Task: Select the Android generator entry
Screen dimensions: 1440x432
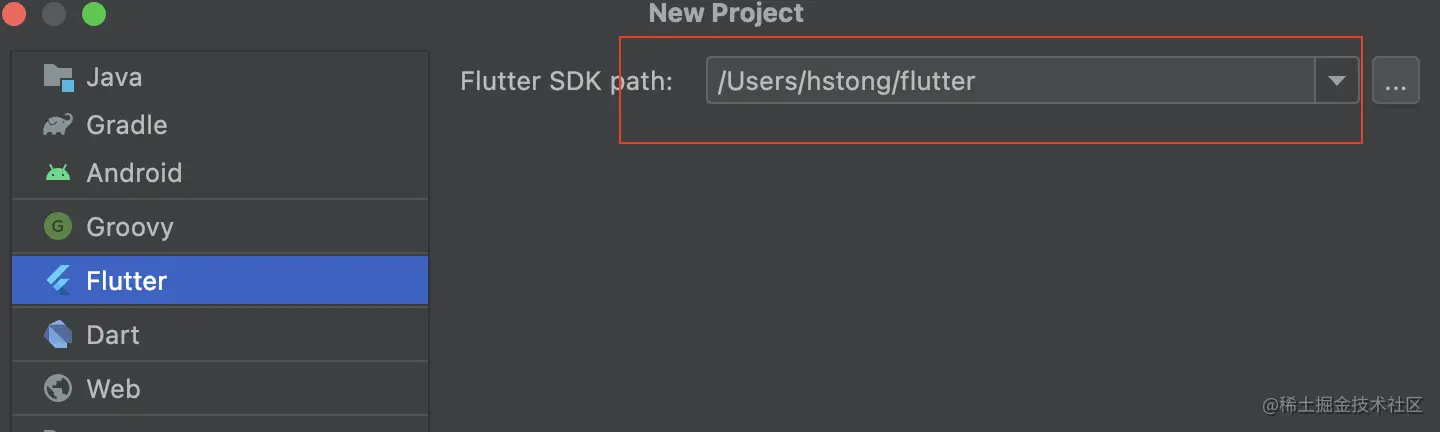Action: [134, 173]
